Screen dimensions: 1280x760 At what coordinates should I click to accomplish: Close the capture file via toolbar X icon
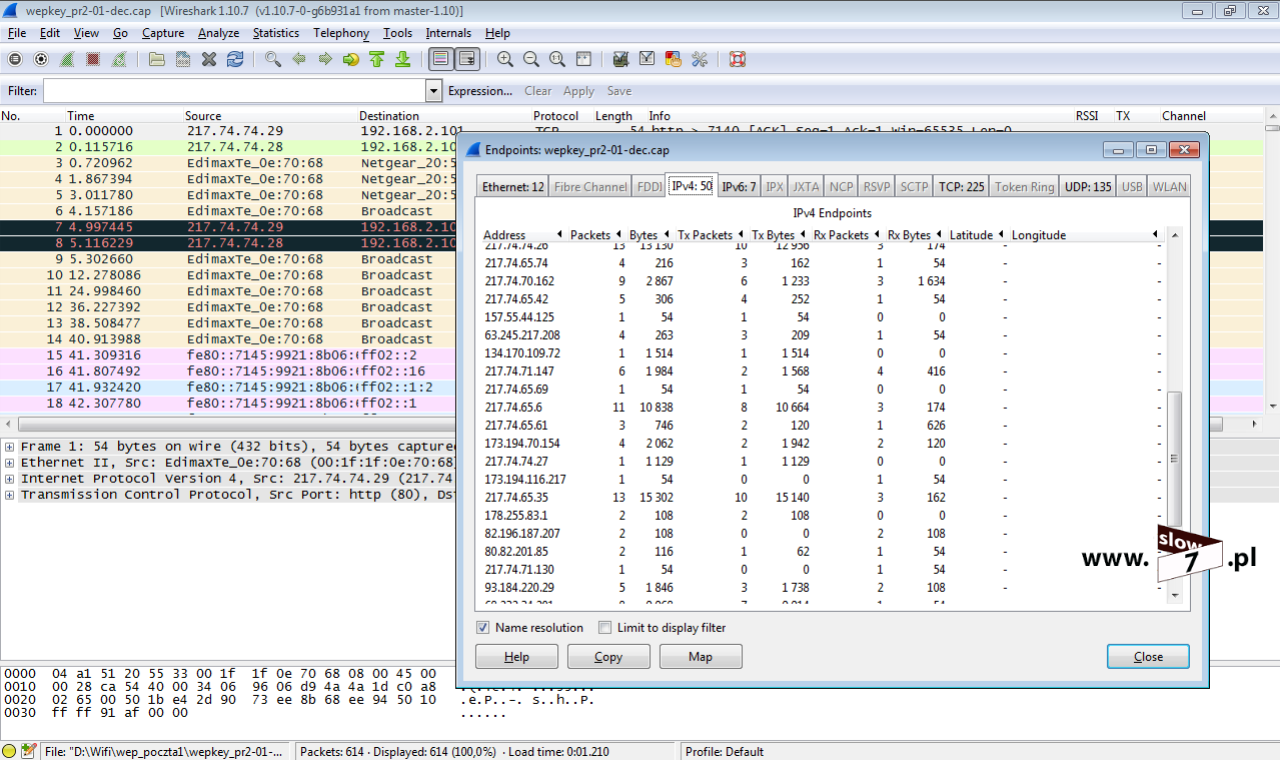point(209,59)
